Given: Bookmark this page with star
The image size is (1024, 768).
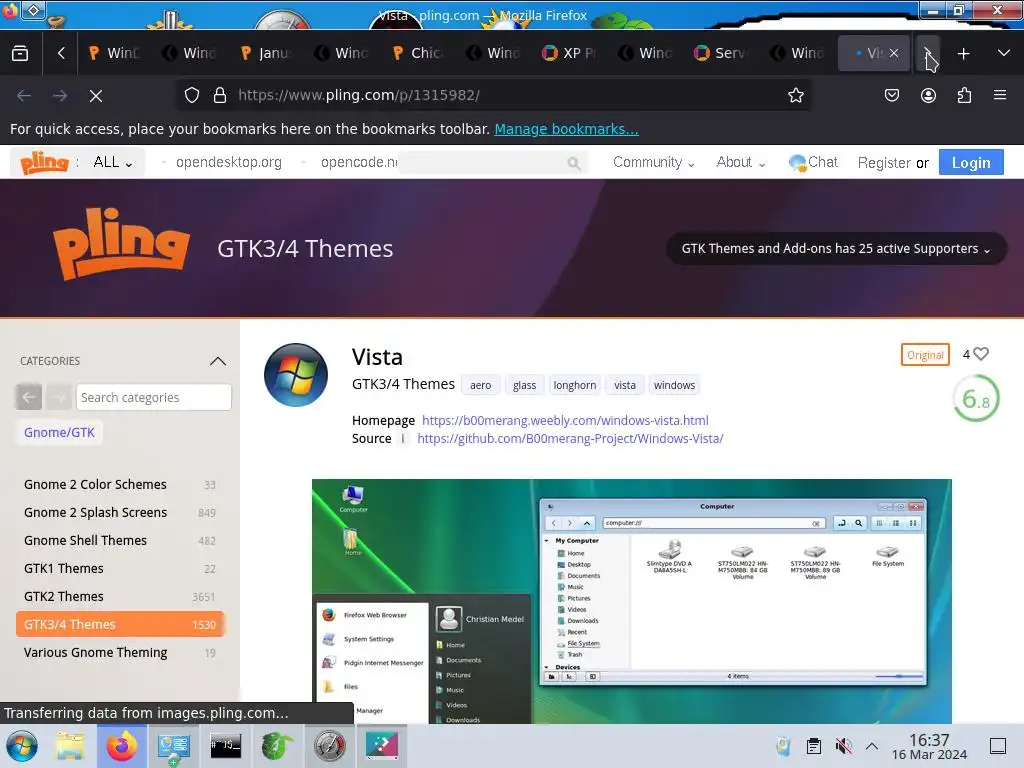Looking at the screenshot, I should tap(795, 95).
